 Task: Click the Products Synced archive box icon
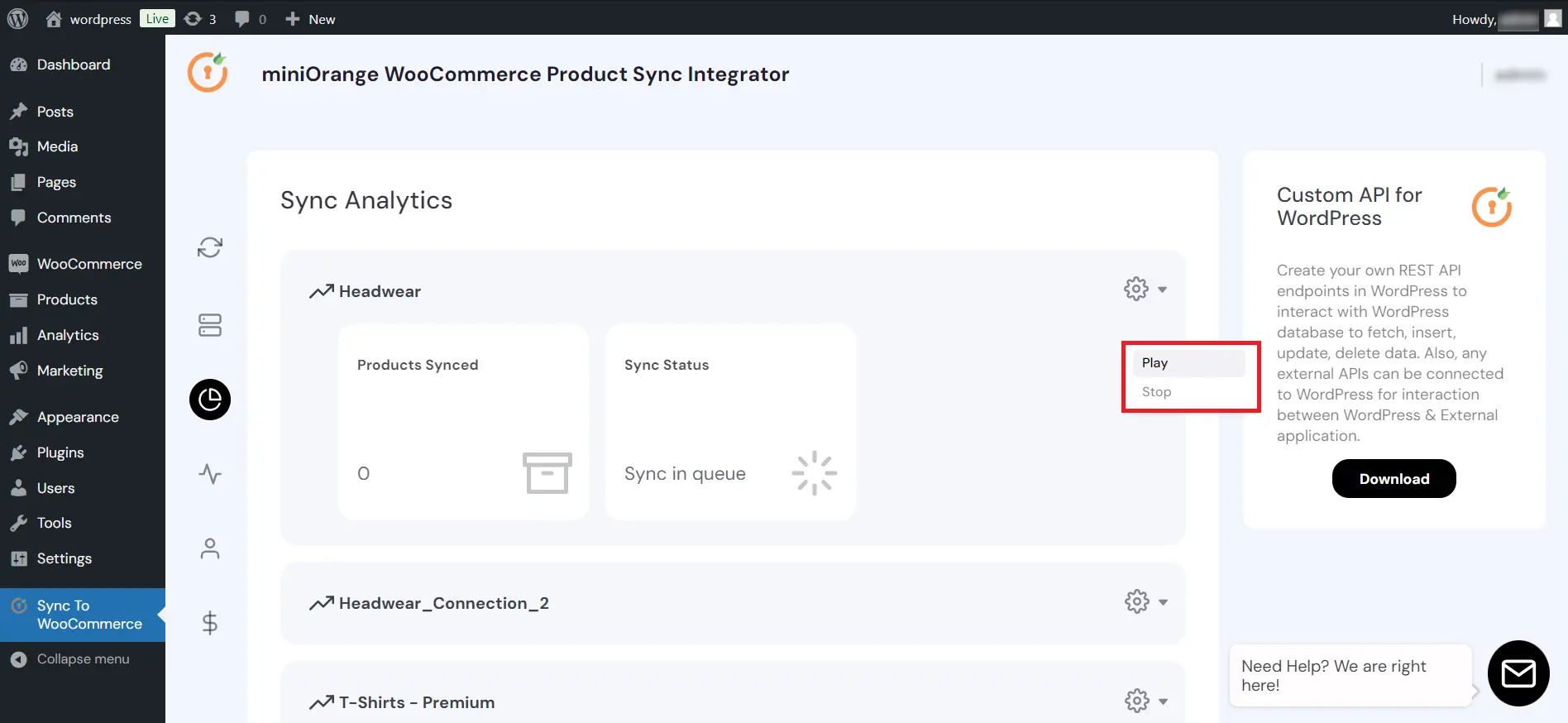coord(547,473)
